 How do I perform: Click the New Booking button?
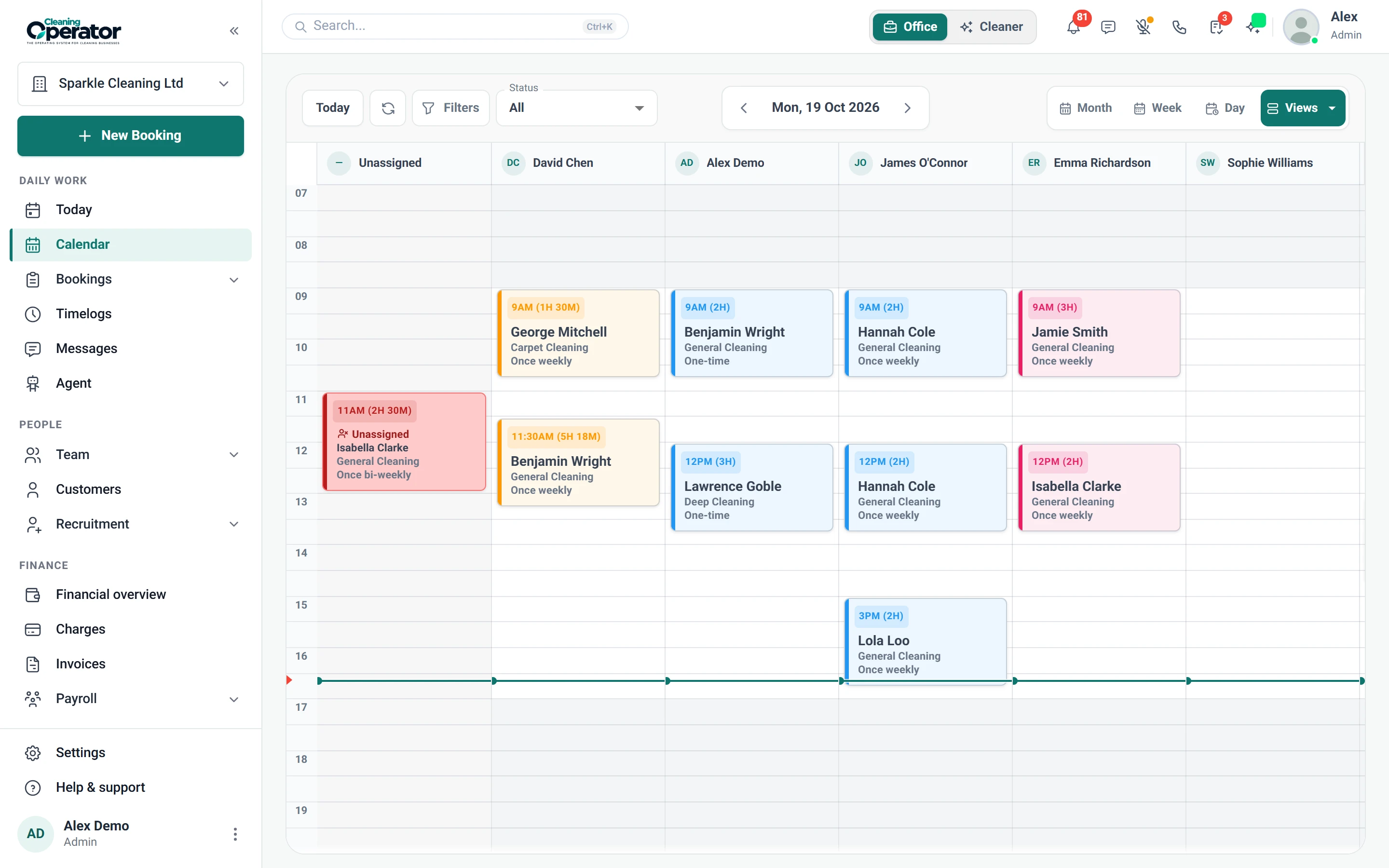[x=131, y=136]
